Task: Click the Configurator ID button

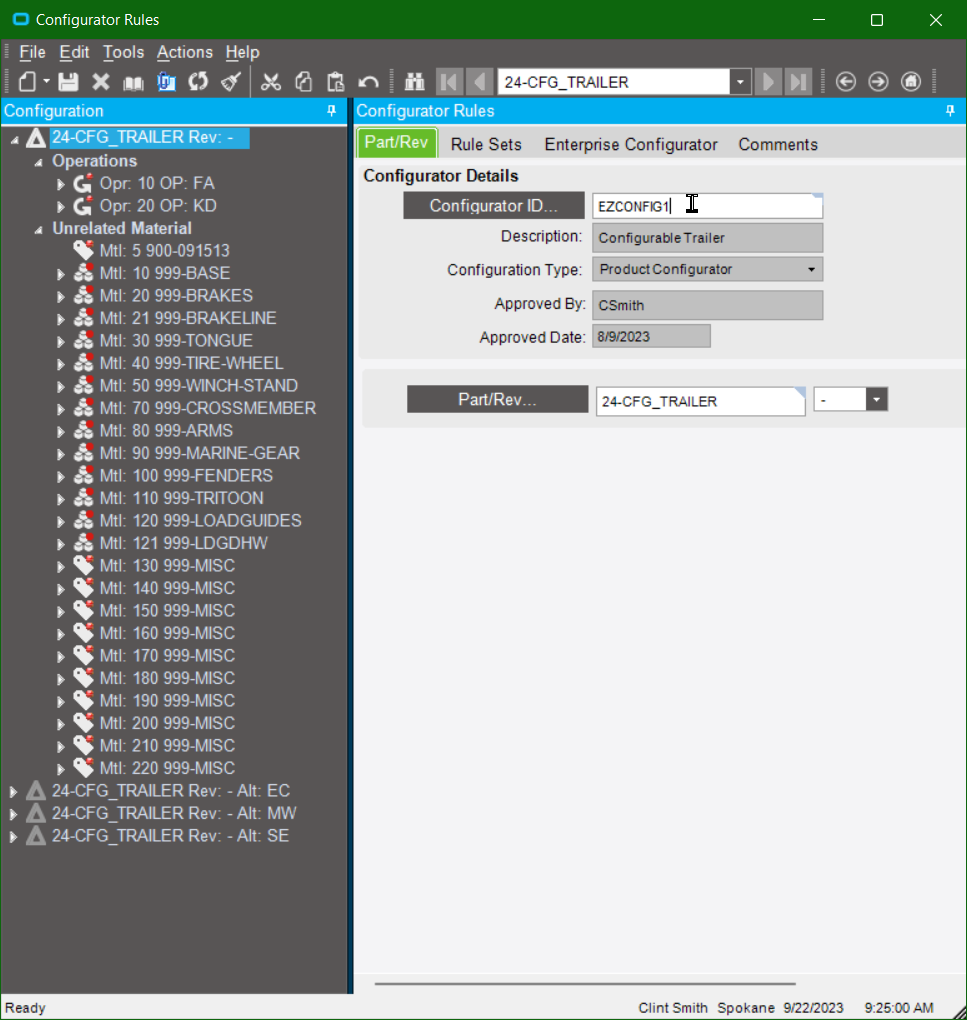Action: [x=494, y=206]
